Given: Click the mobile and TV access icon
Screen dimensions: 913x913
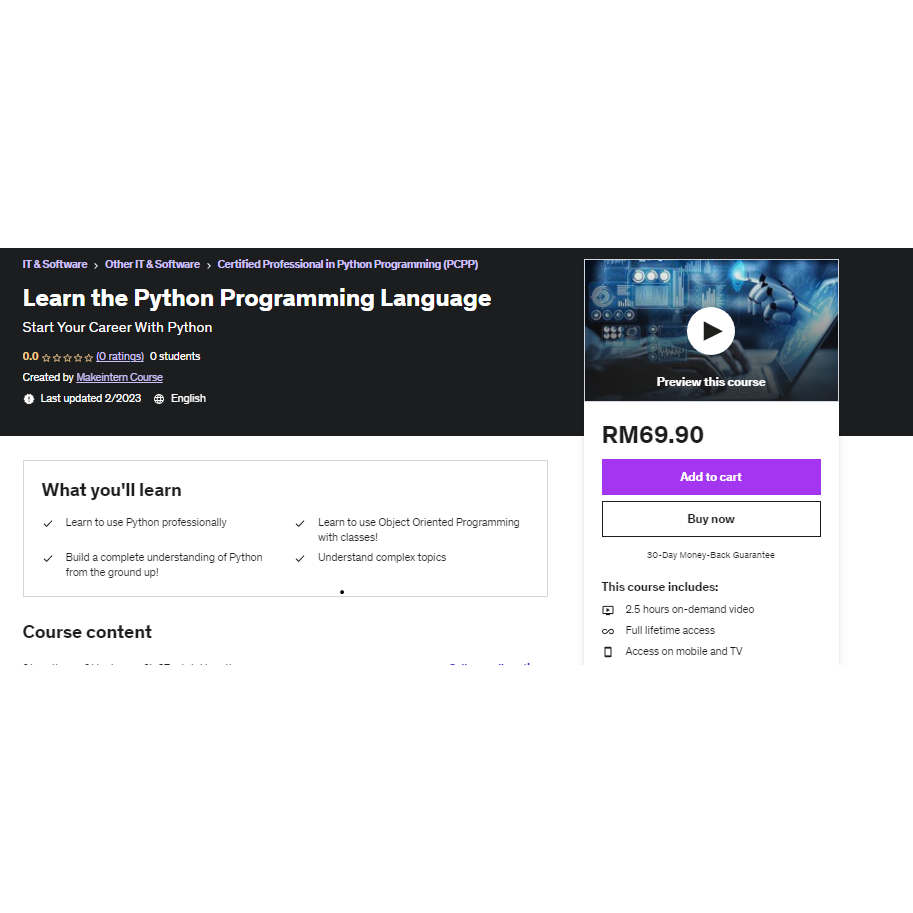Looking at the screenshot, I should pyautogui.click(x=608, y=651).
